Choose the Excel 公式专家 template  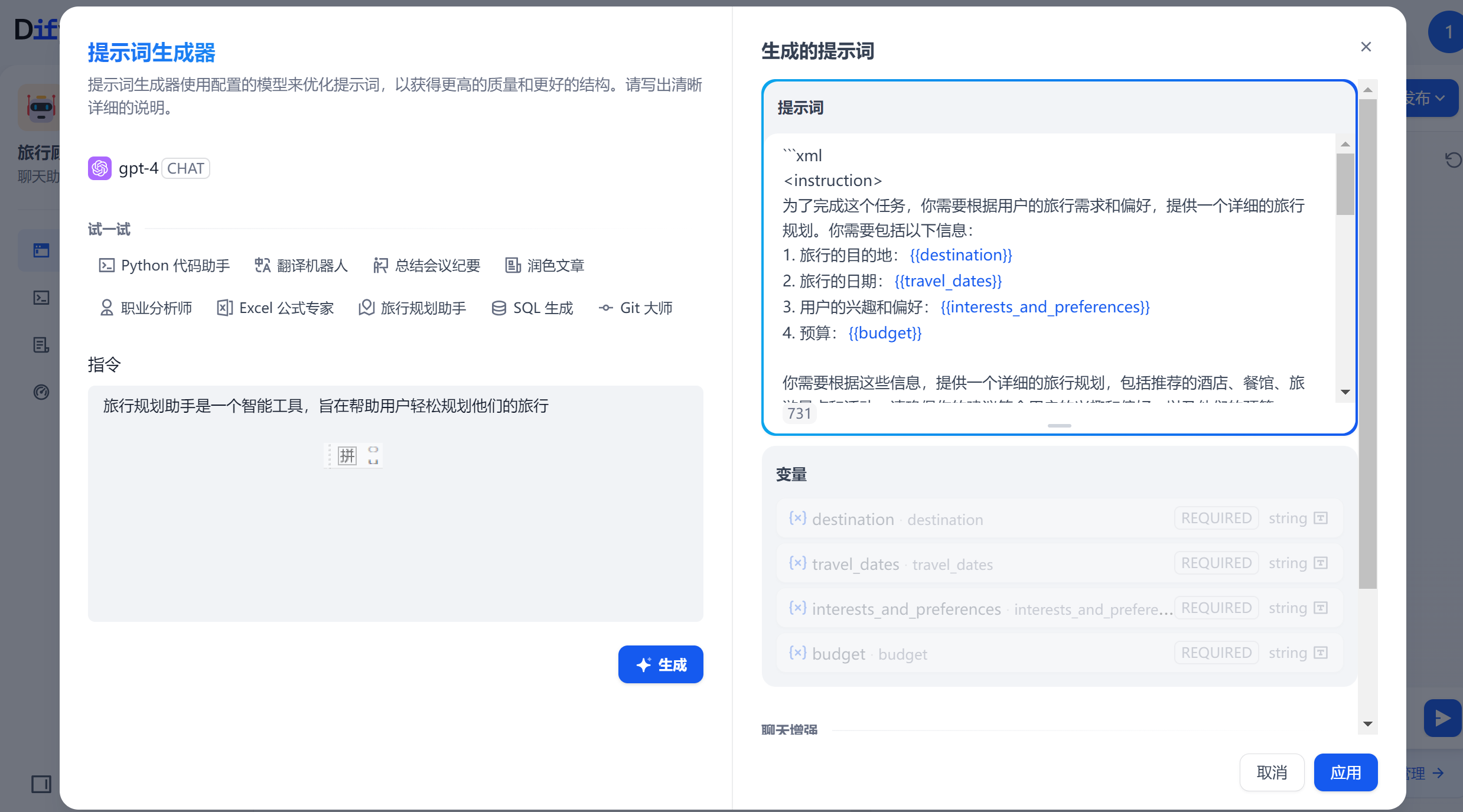coord(275,308)
